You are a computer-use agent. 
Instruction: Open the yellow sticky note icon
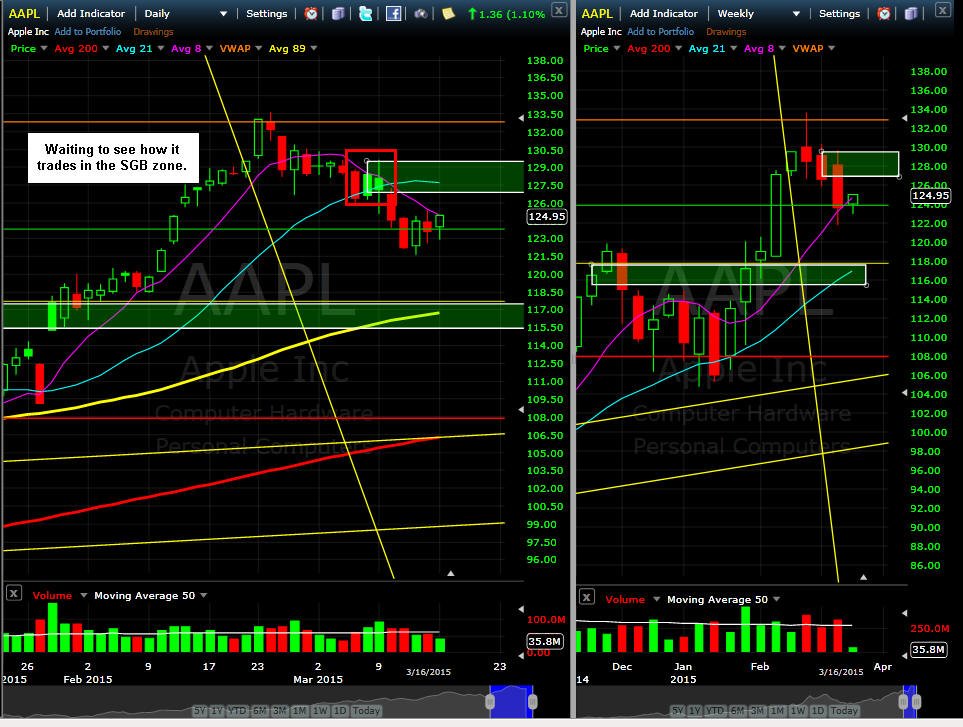[448, 13]
